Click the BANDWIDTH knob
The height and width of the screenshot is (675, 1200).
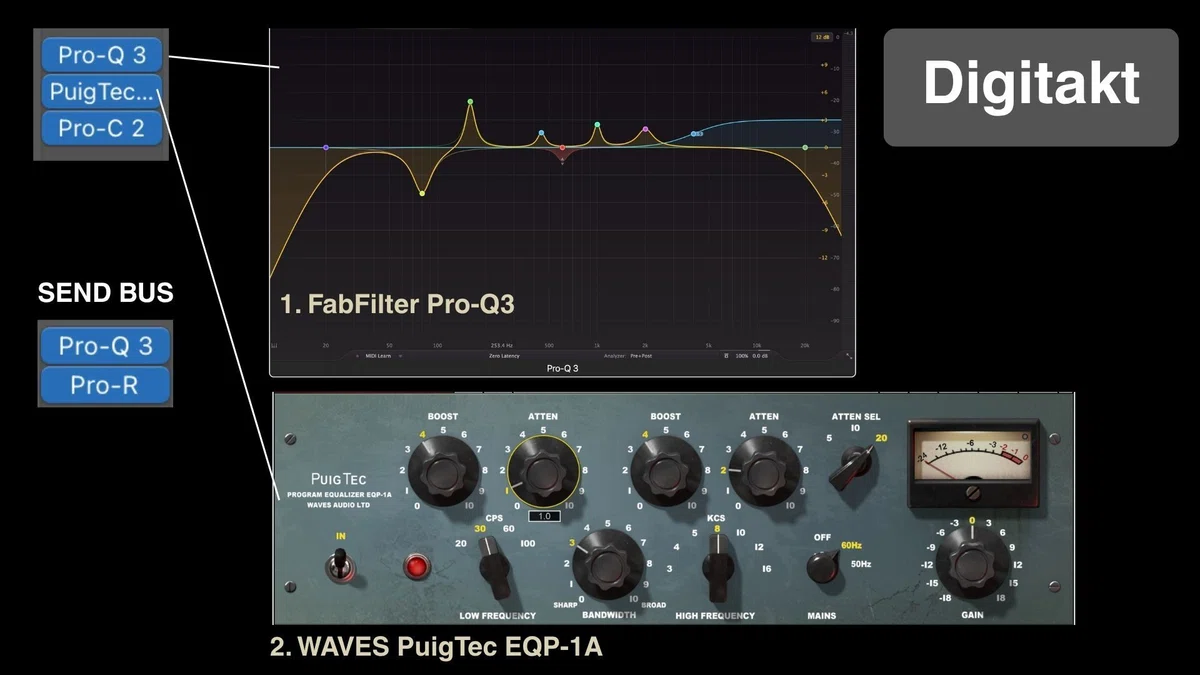tap(607, 564)
